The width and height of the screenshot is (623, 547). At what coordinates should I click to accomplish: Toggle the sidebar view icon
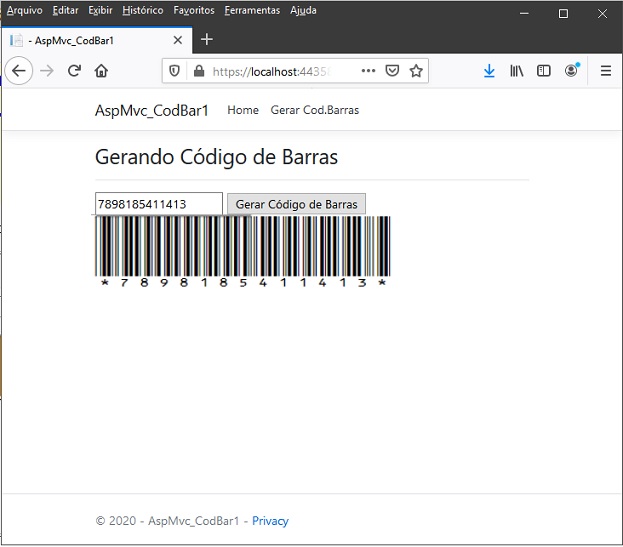(544, 71)
